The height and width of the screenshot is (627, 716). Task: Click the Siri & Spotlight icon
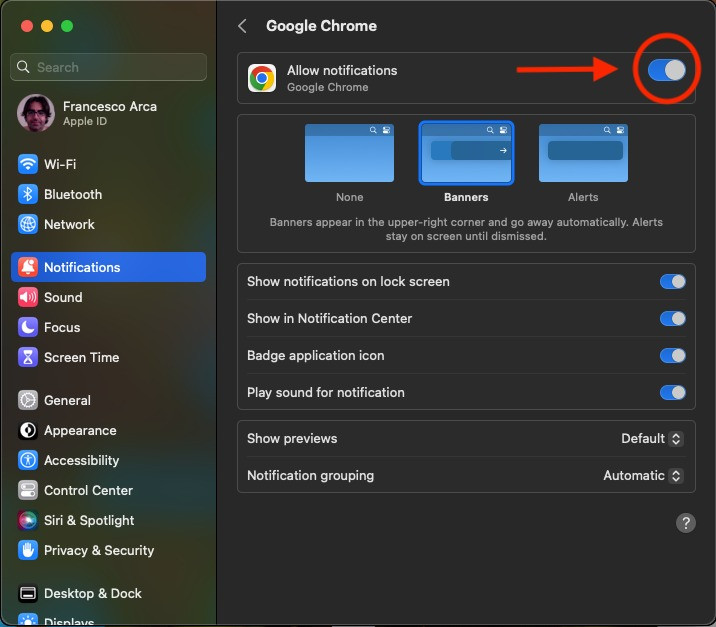pos(28,520)
